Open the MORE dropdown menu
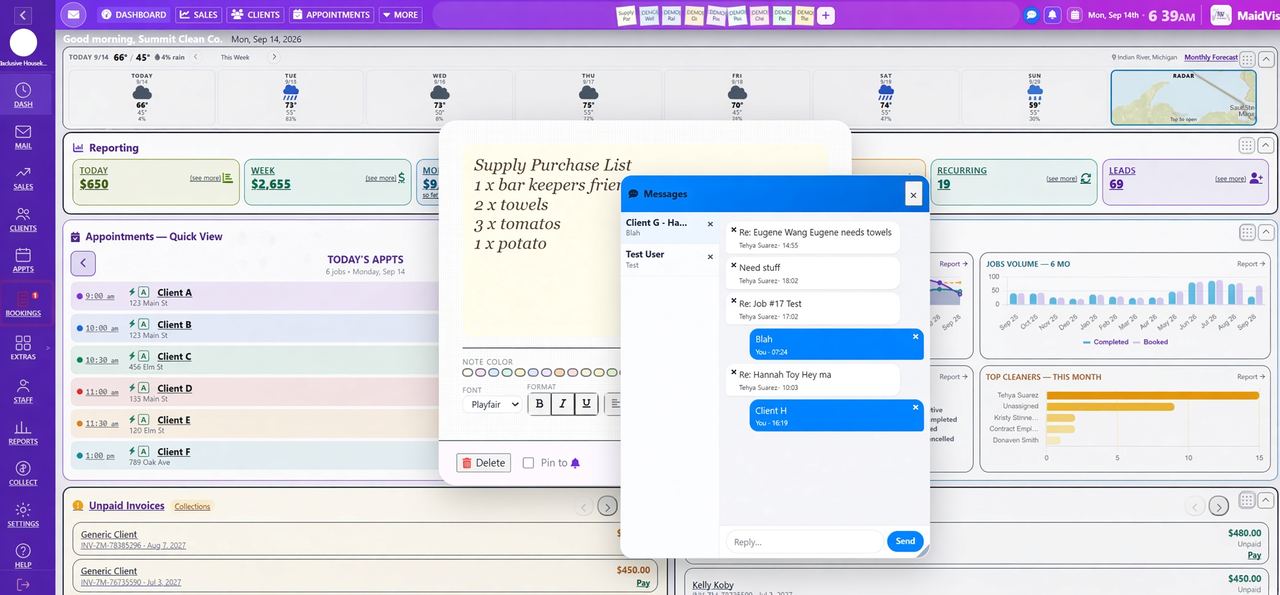This screenshot has height=595, width=1280. click(400, 15)
